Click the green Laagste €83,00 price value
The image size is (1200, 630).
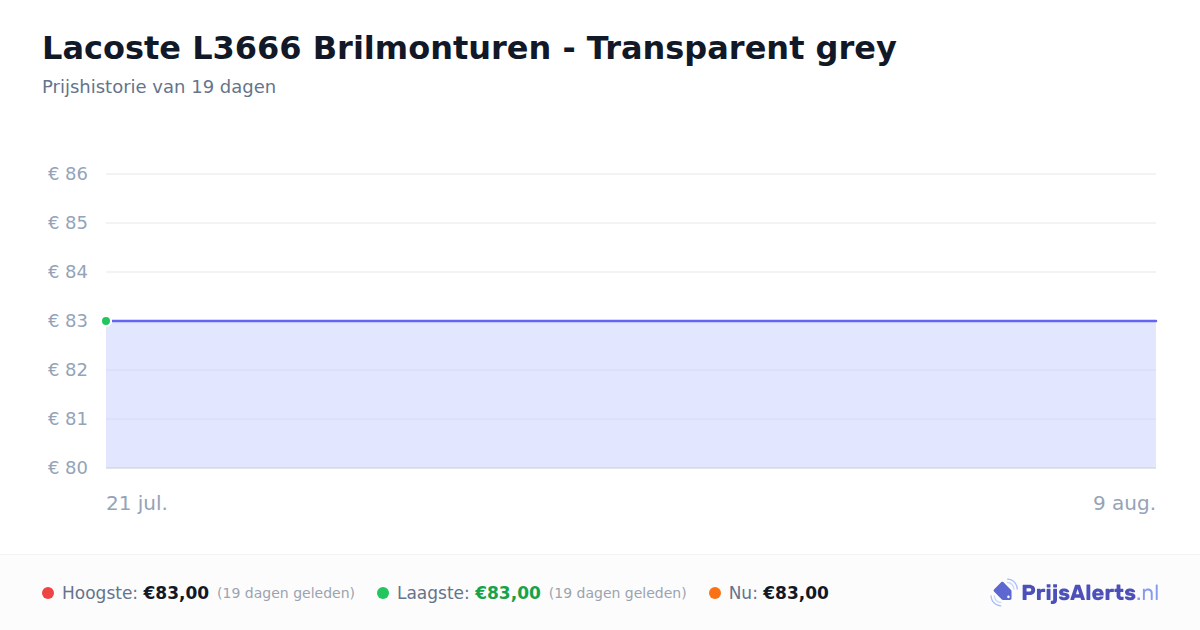tap(508, 593)
